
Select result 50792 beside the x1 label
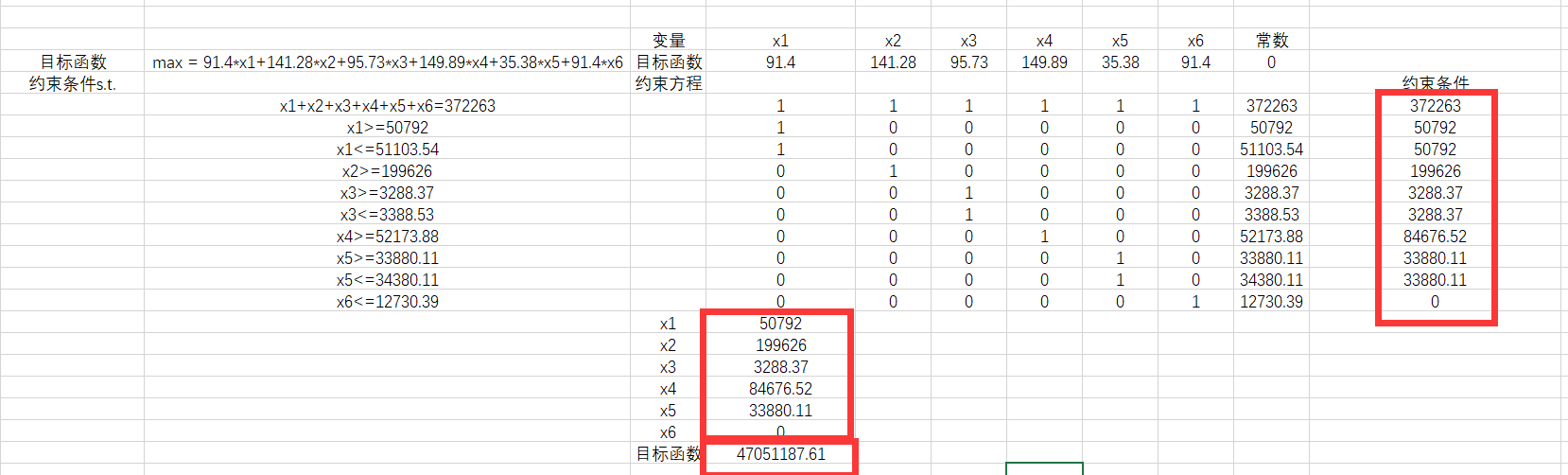coord(781,324)
